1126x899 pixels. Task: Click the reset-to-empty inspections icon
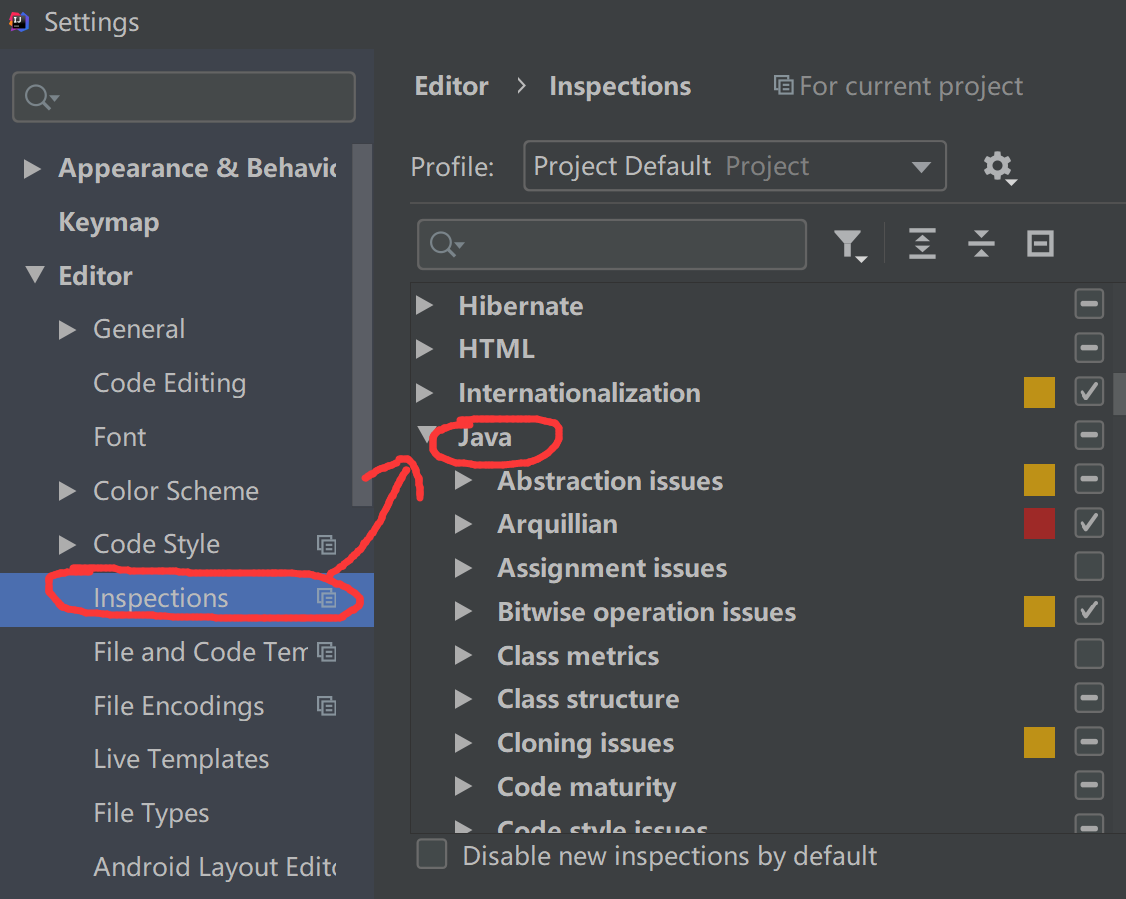(1040, 243)
